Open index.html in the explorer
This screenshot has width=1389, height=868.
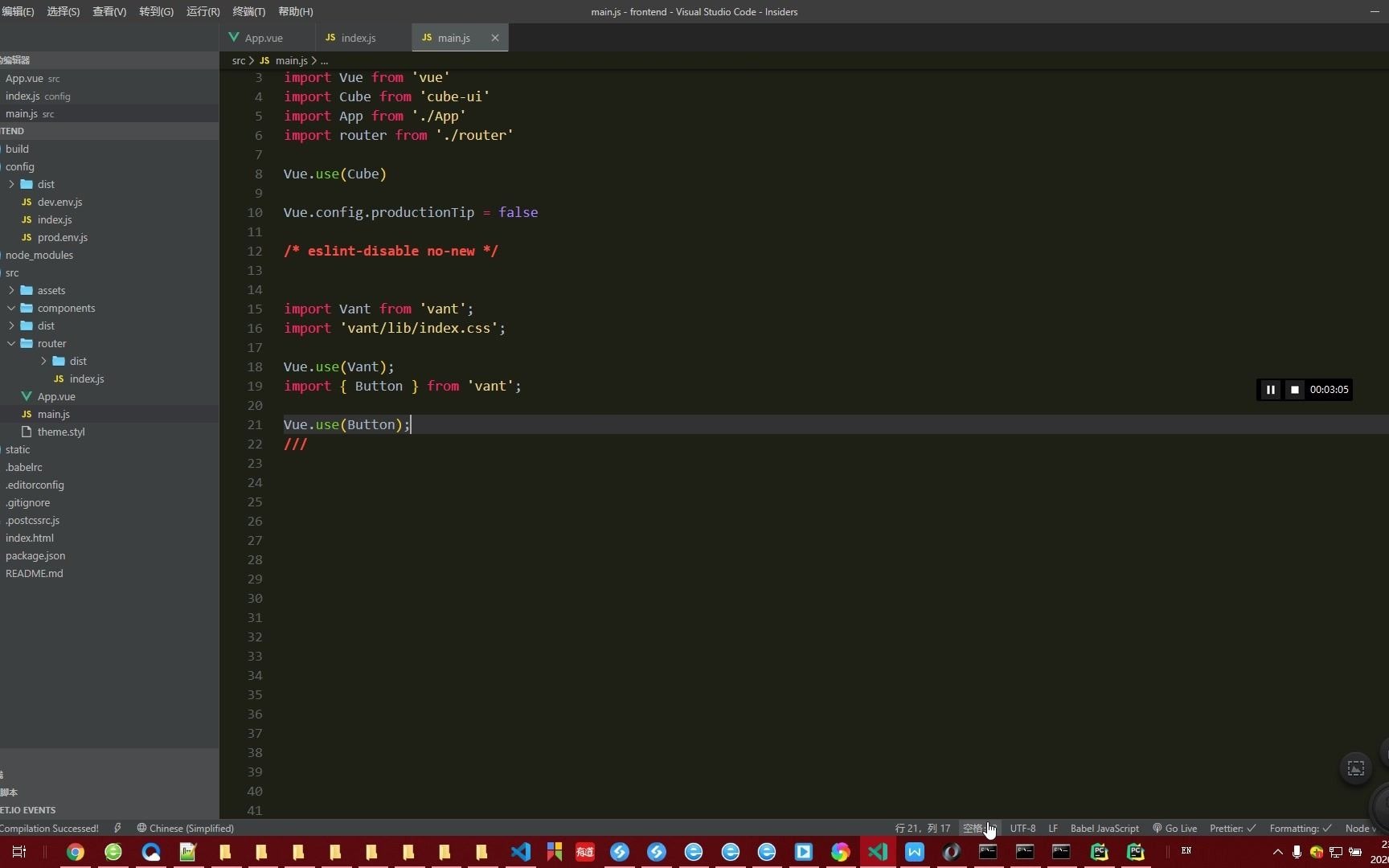click(30, 538)
